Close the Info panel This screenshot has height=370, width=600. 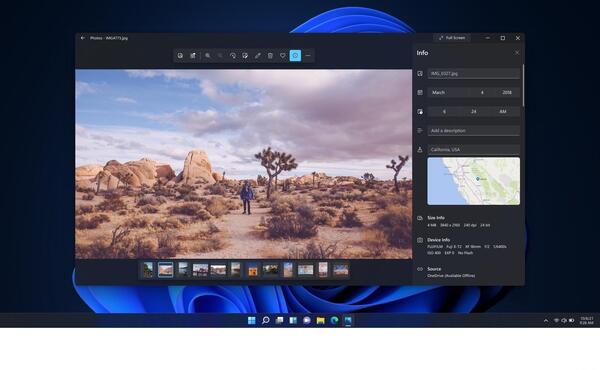517,52
